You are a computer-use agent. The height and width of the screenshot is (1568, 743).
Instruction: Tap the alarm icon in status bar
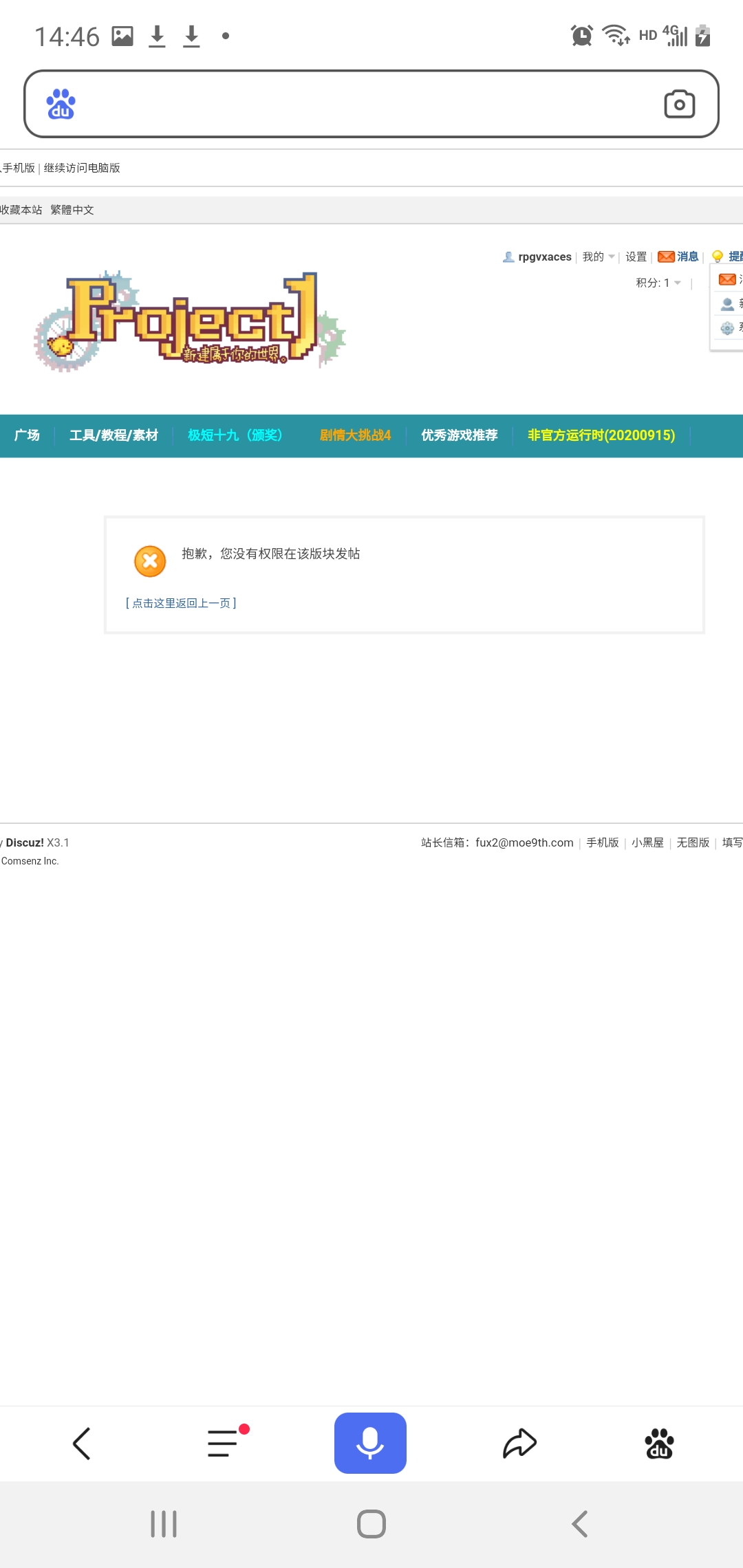(582, 35)
